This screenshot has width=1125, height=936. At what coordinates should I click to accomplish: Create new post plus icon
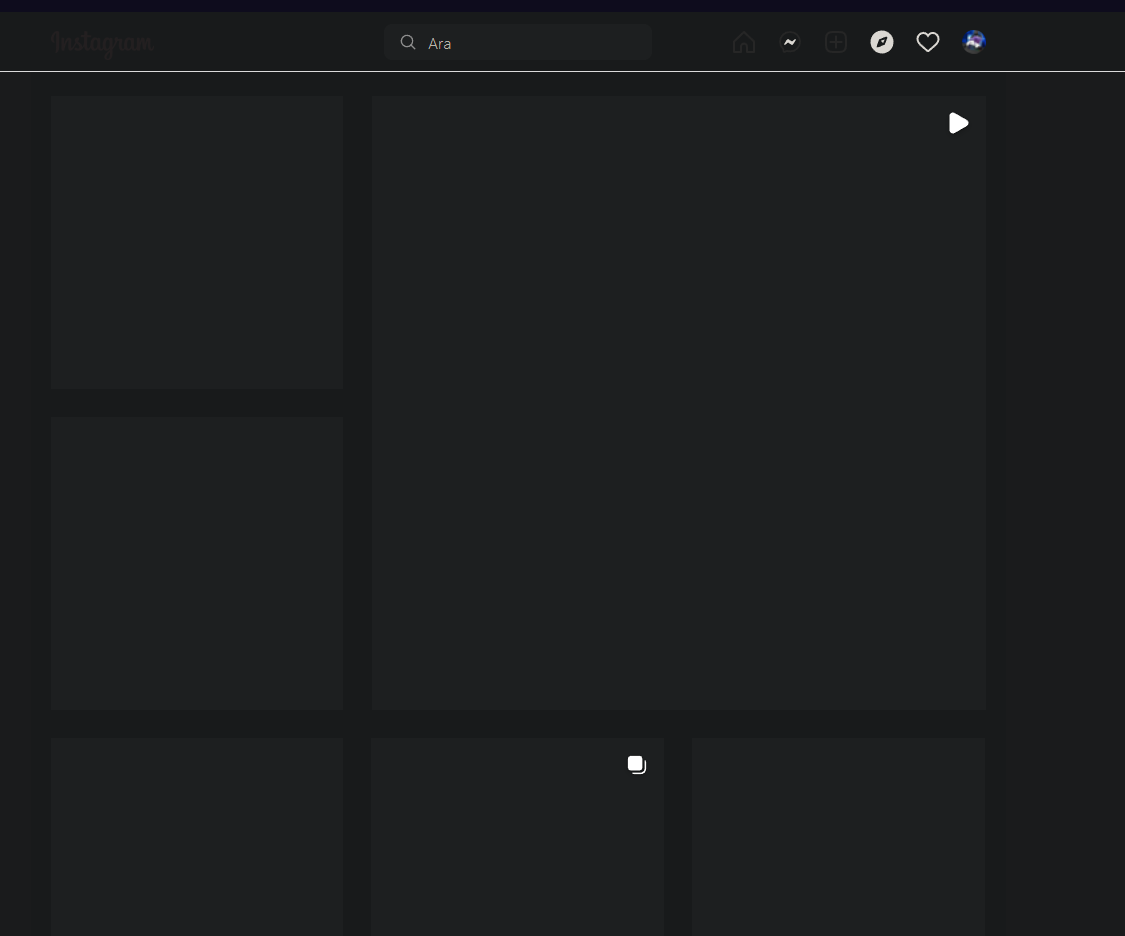click(x=836, y=42)
